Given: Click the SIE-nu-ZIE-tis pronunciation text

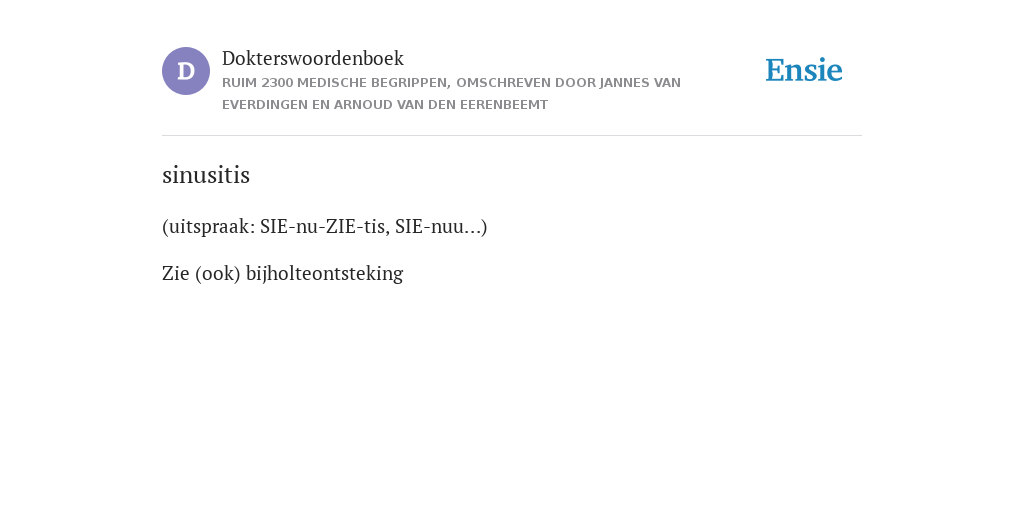Looking at the screenshot, I should [325, 227].
